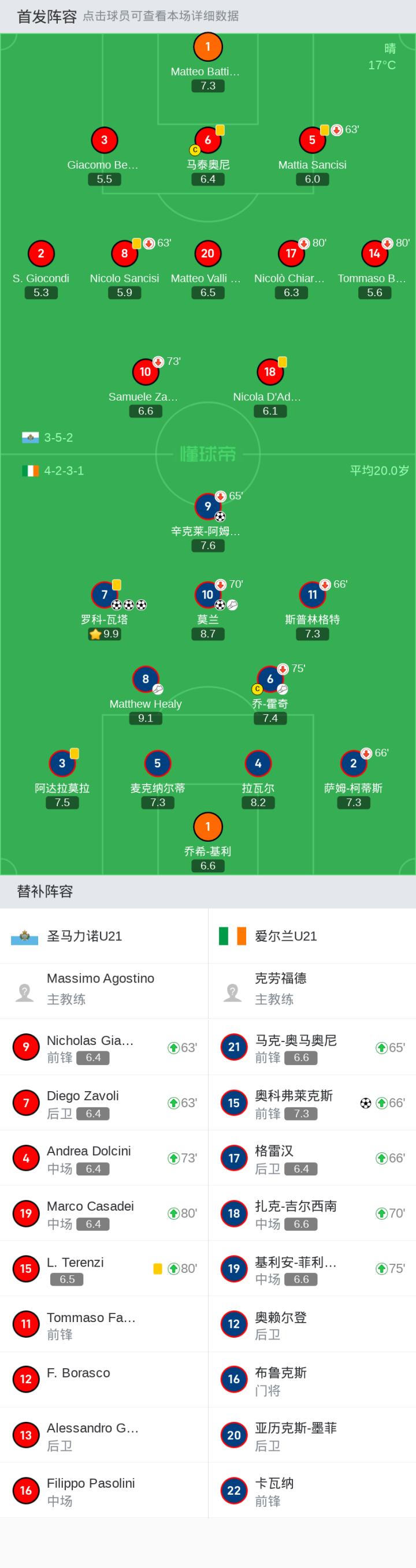Select number 4 拉瓦尔 defender icon
This screenshot has width=416, height=1568.
pyautogui.click(x=258, y=763)
